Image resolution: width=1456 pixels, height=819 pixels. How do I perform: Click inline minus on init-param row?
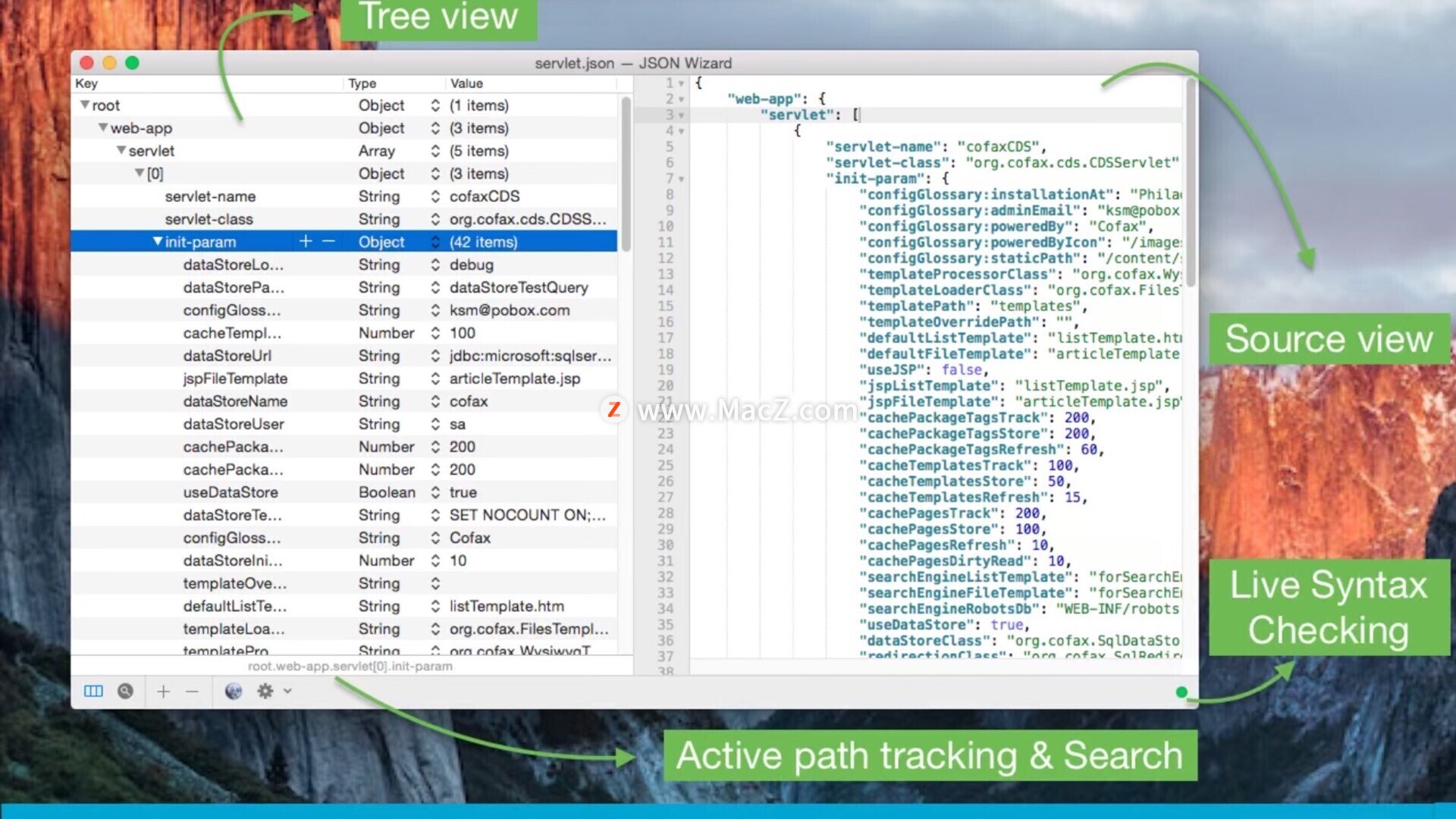point(328,241)
